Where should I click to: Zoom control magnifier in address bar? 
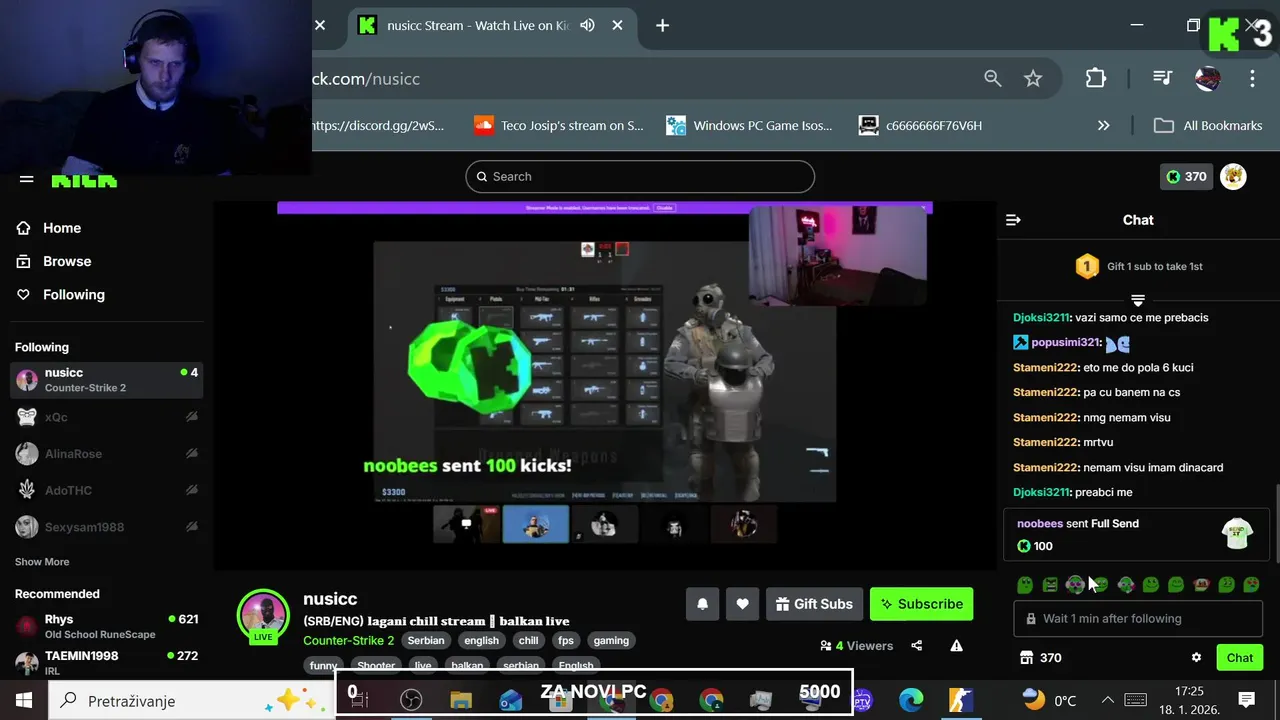[992, 78]
